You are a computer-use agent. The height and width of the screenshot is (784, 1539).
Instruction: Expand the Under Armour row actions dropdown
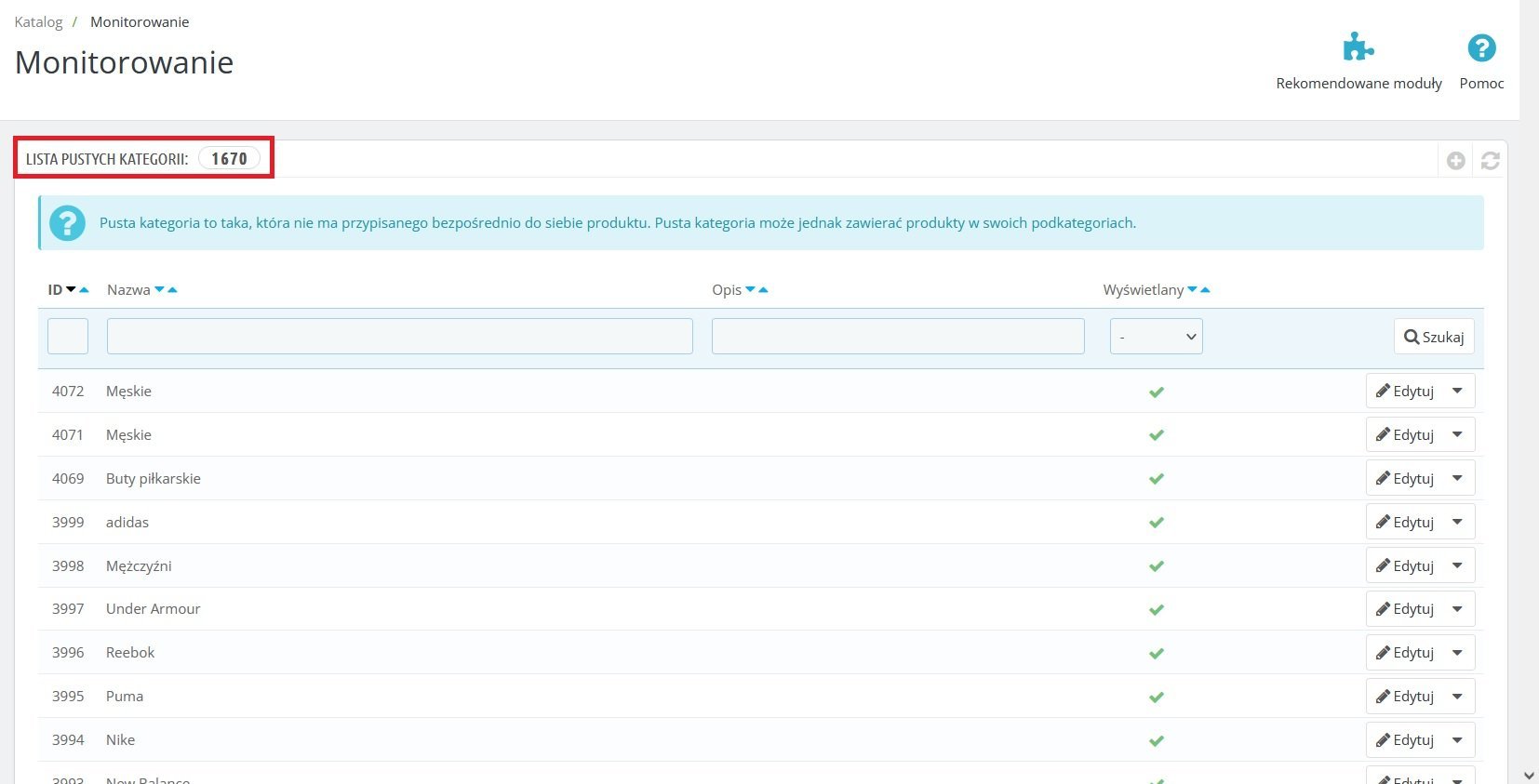pyautogui.click(x=1457, y=609)
